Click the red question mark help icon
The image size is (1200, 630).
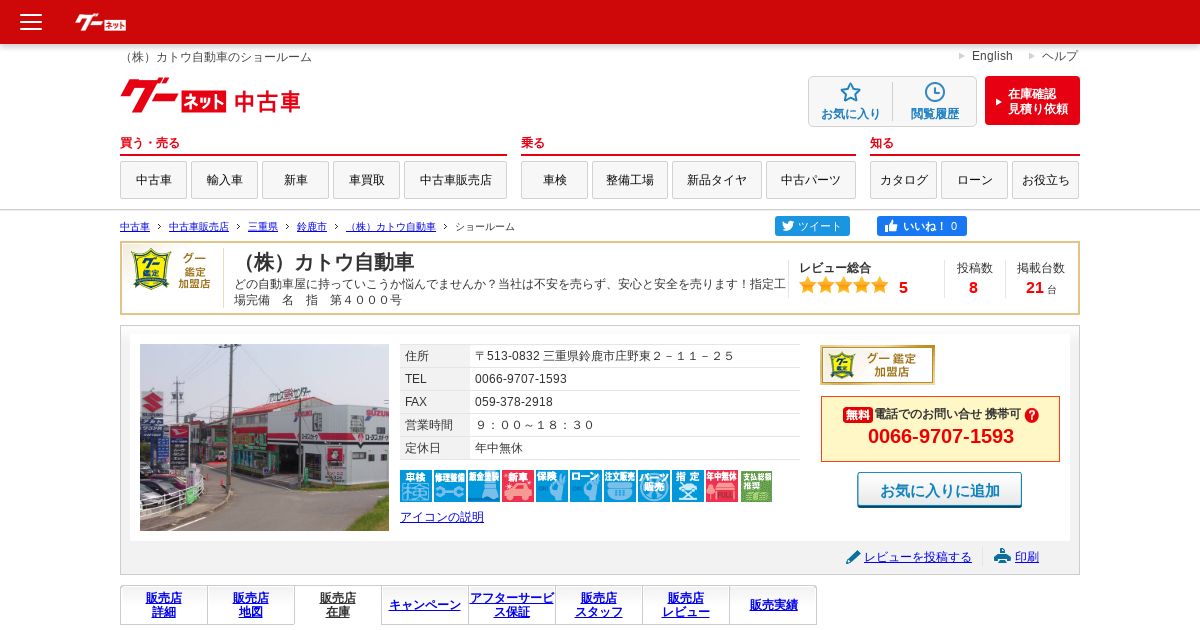click(x=1032, y=415)
